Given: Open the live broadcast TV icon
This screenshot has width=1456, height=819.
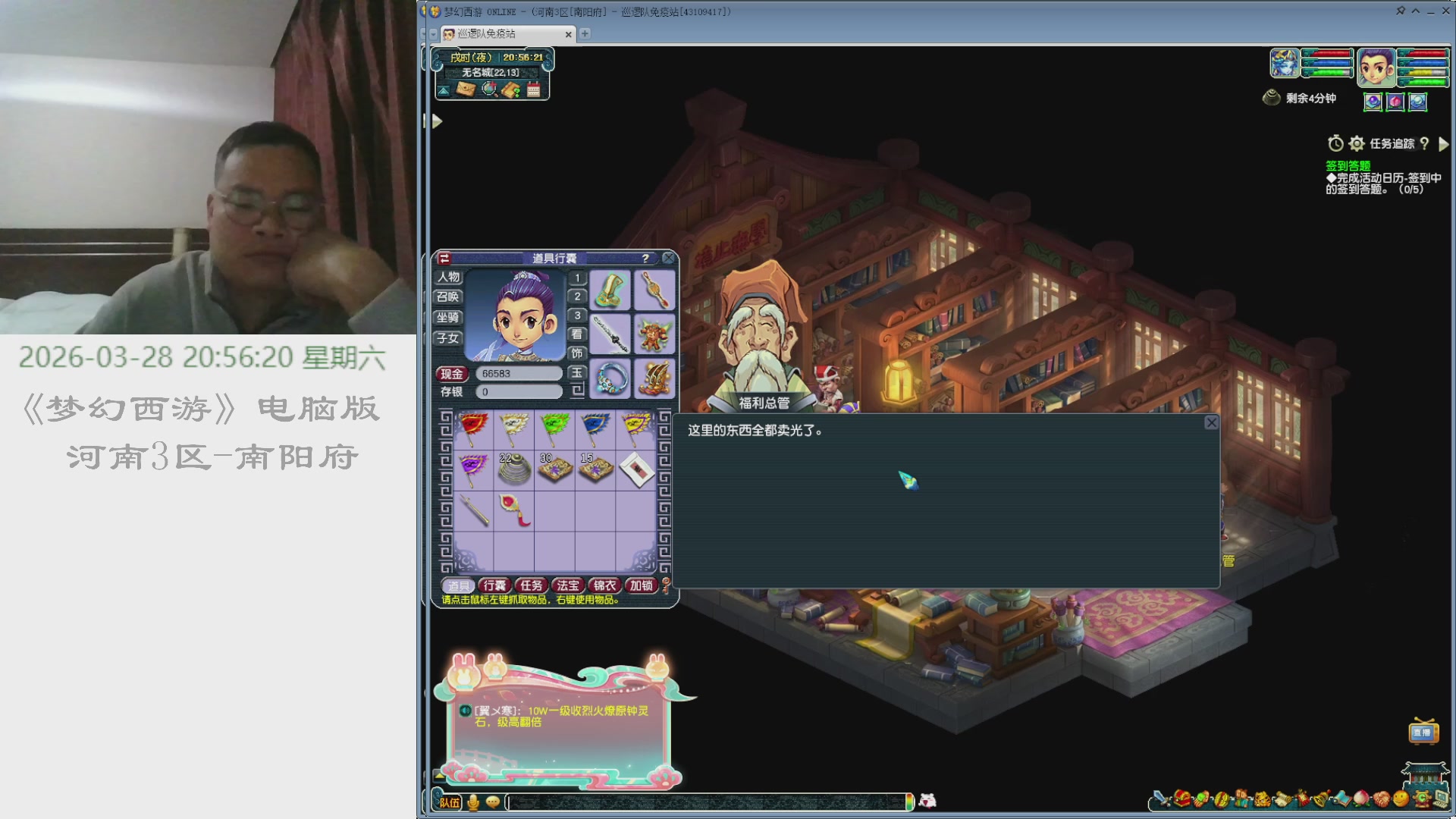Looking at the screenshot, I should 1423,732.
